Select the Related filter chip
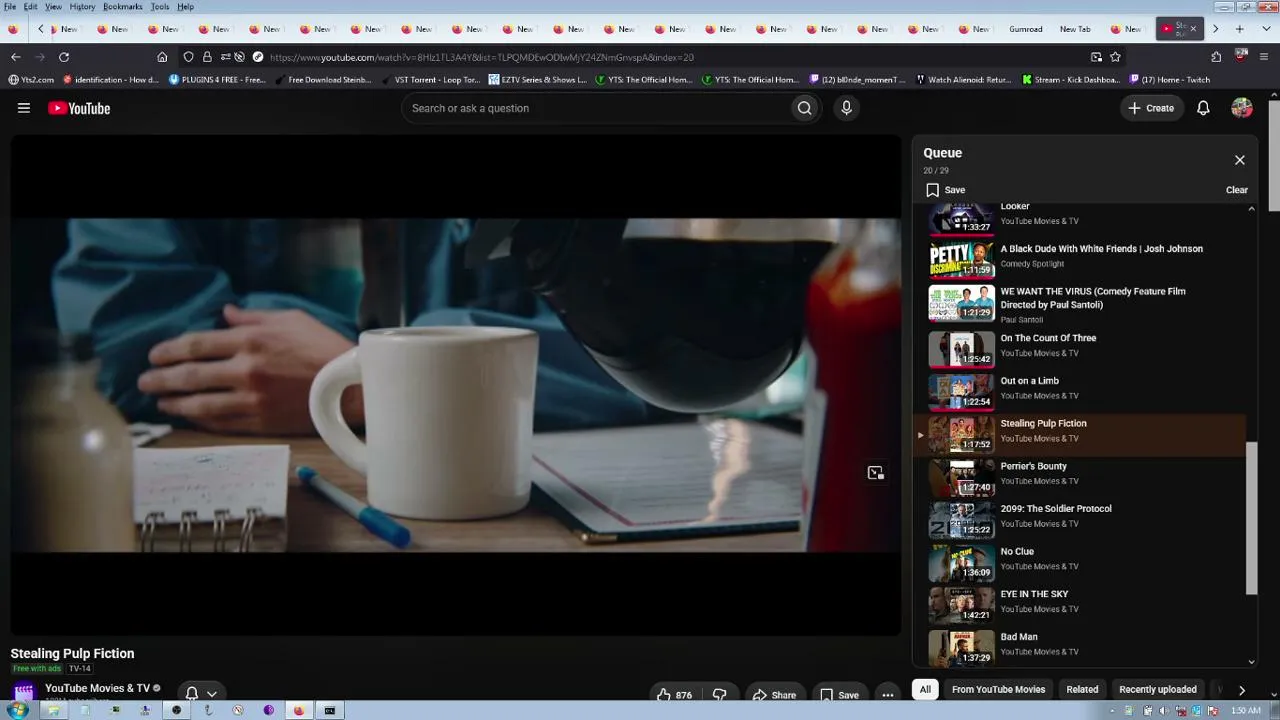 pos(1082,689)
